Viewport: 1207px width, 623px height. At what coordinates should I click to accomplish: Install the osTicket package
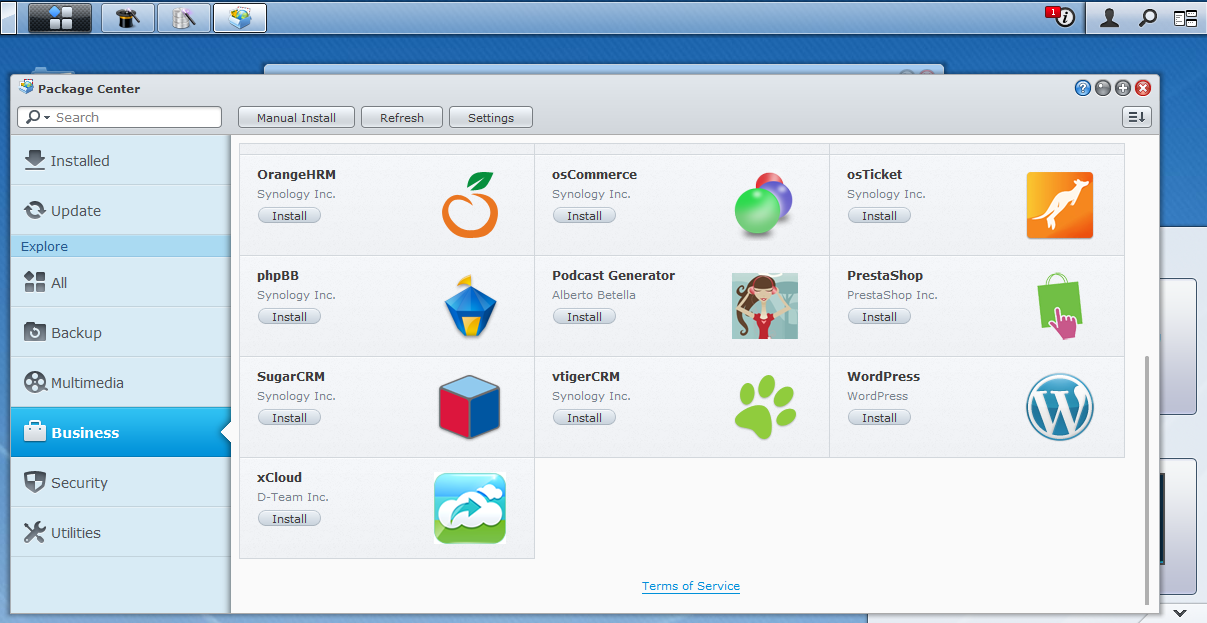tap(879, 216)
